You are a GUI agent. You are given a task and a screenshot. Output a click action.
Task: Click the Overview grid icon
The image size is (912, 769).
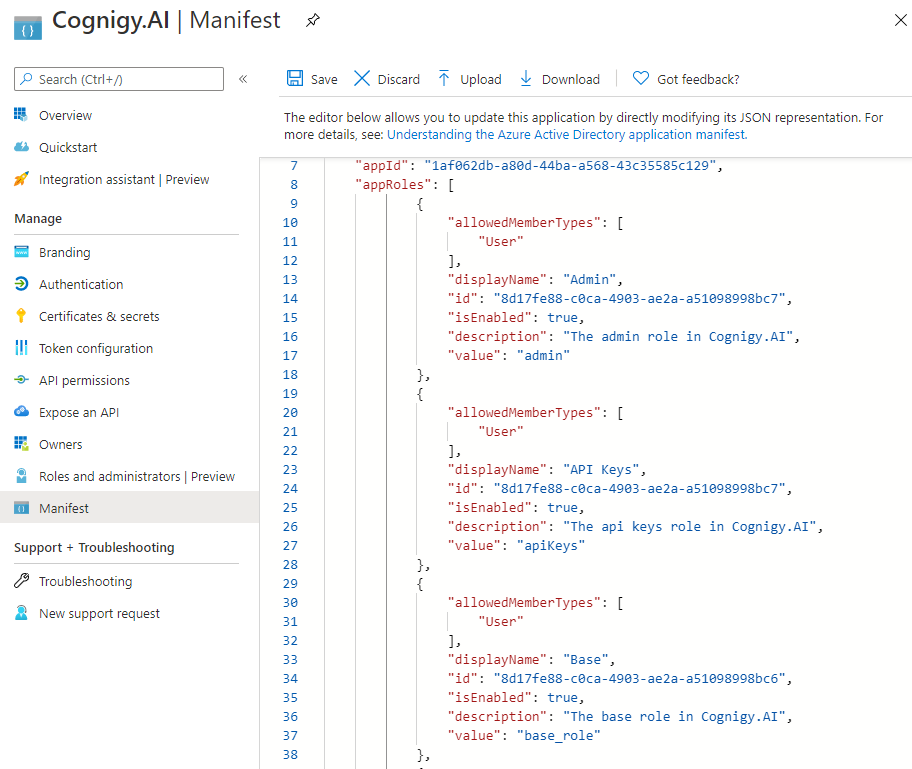(x=21, y=115)
